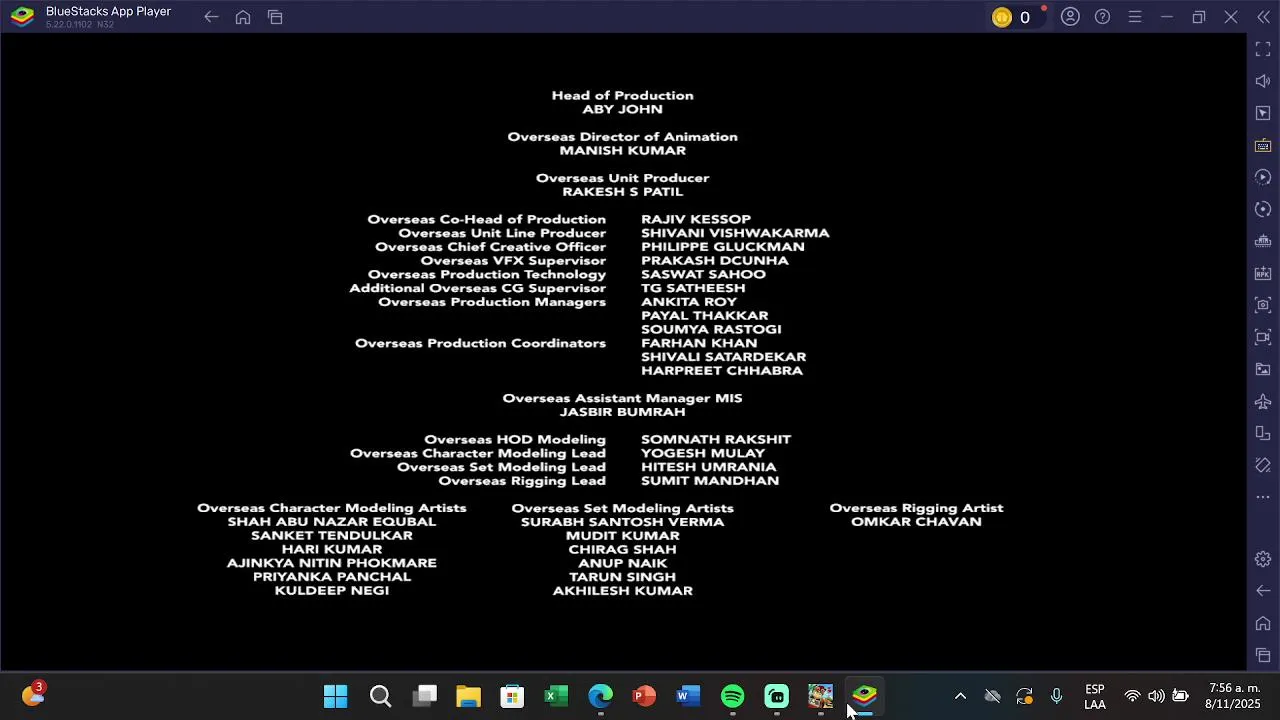1280x720 pixels.
Task: Open the macro recorder in the sidebar
Action: pos(1263,177)
